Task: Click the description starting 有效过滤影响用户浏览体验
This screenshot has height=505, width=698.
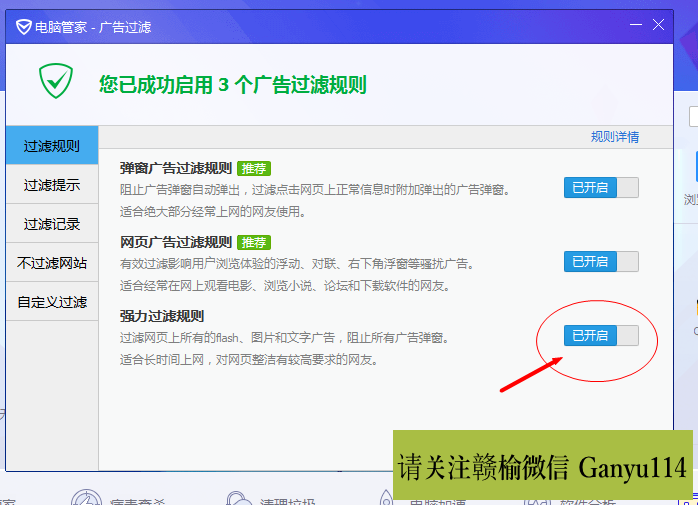Action: 297,264
